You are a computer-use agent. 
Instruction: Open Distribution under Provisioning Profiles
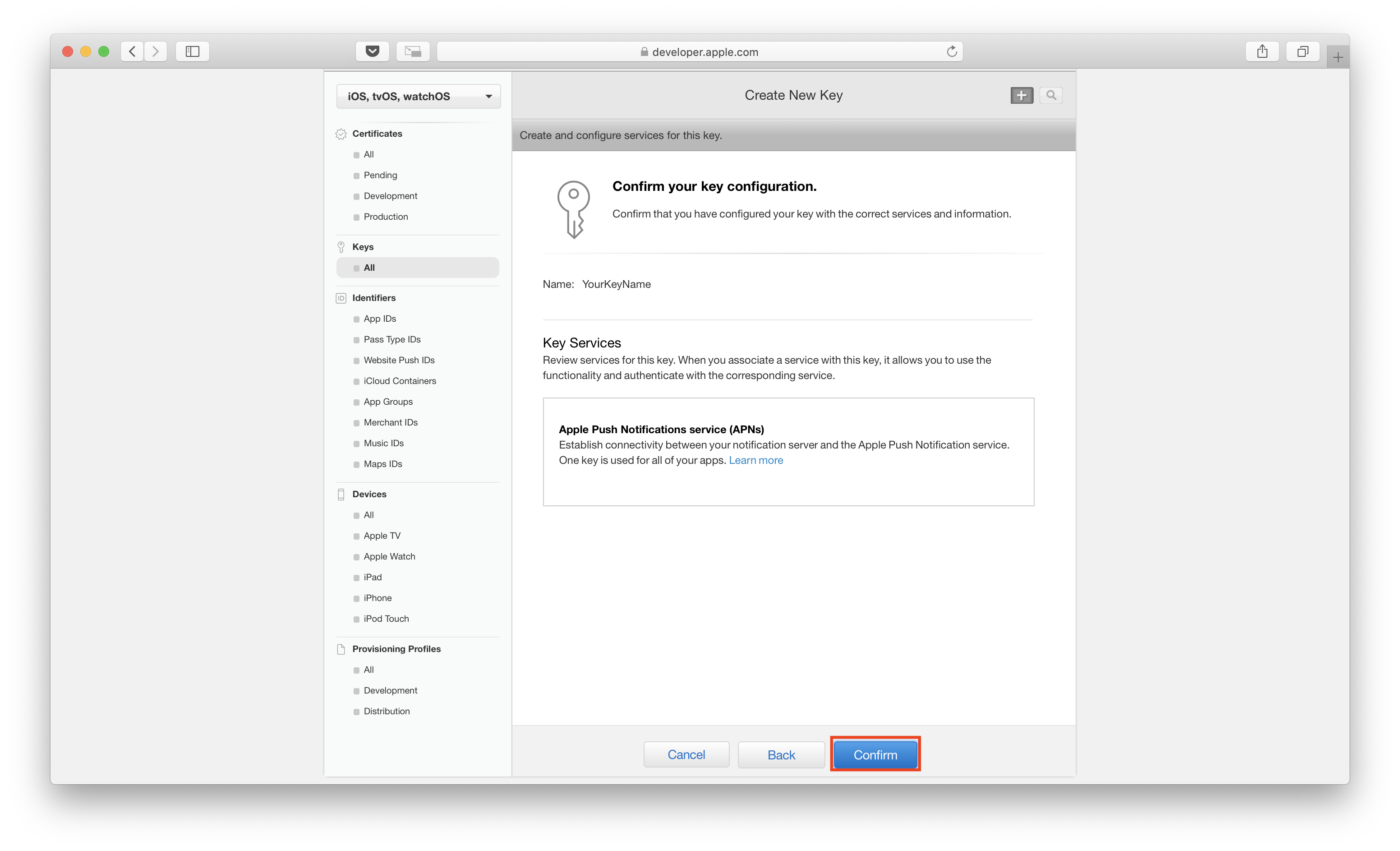click(x=387, y=711)
